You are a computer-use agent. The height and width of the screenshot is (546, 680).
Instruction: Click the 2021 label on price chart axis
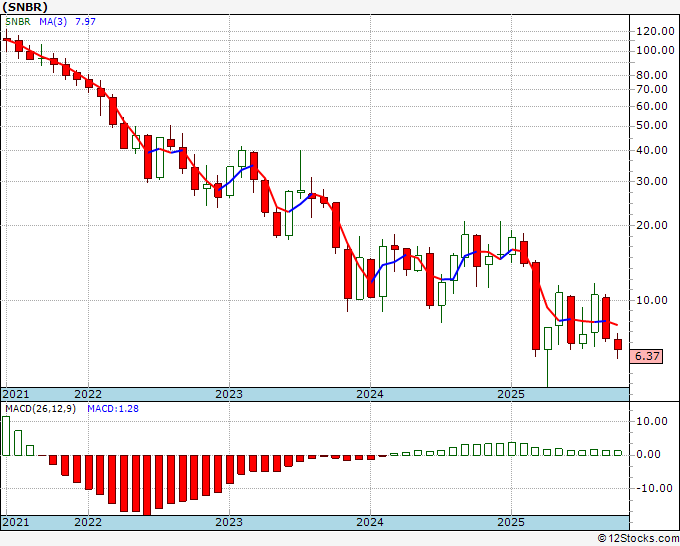point(16,394)
